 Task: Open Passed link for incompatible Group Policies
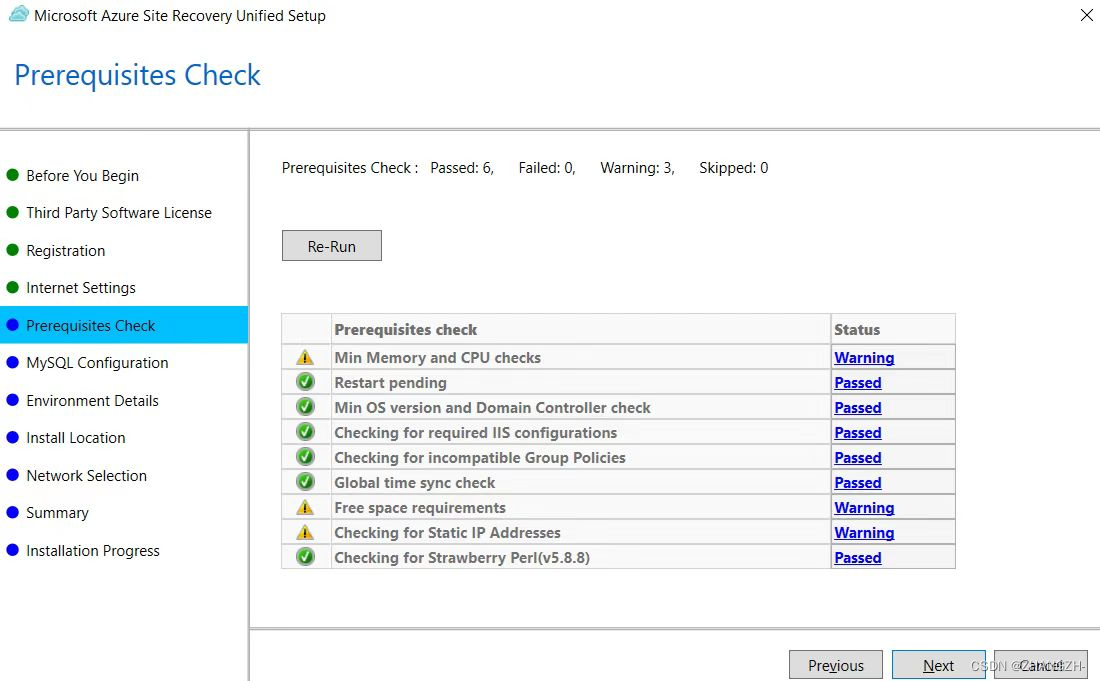(858, 458)
